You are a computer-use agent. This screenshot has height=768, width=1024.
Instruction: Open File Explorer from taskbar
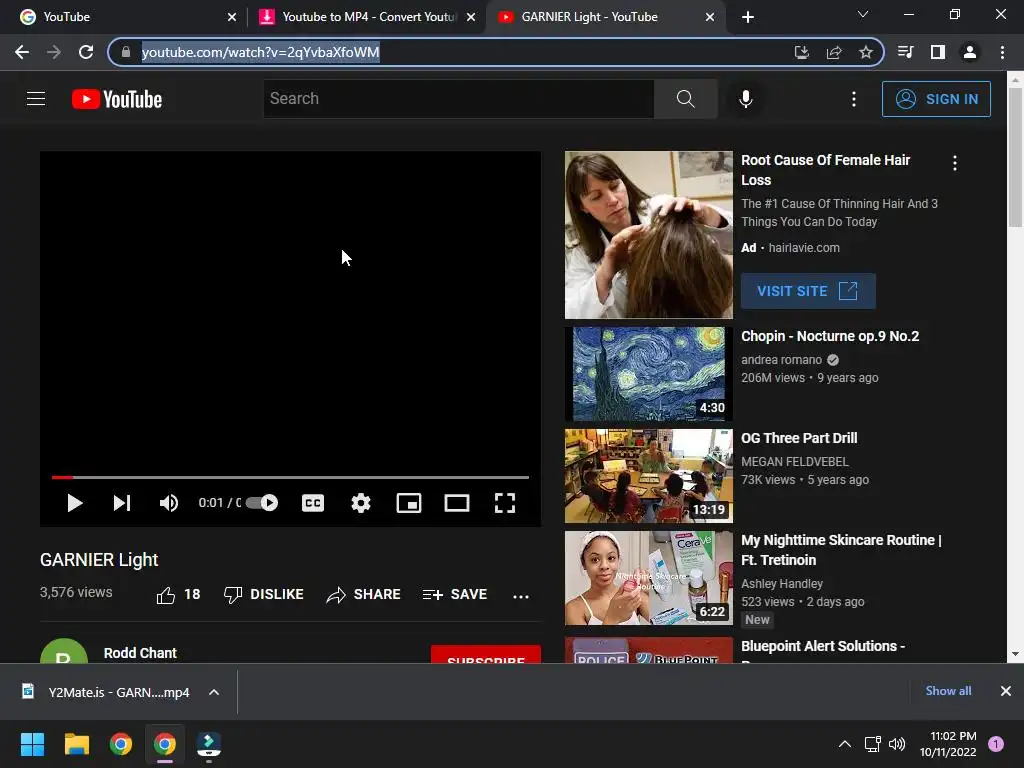76,744
